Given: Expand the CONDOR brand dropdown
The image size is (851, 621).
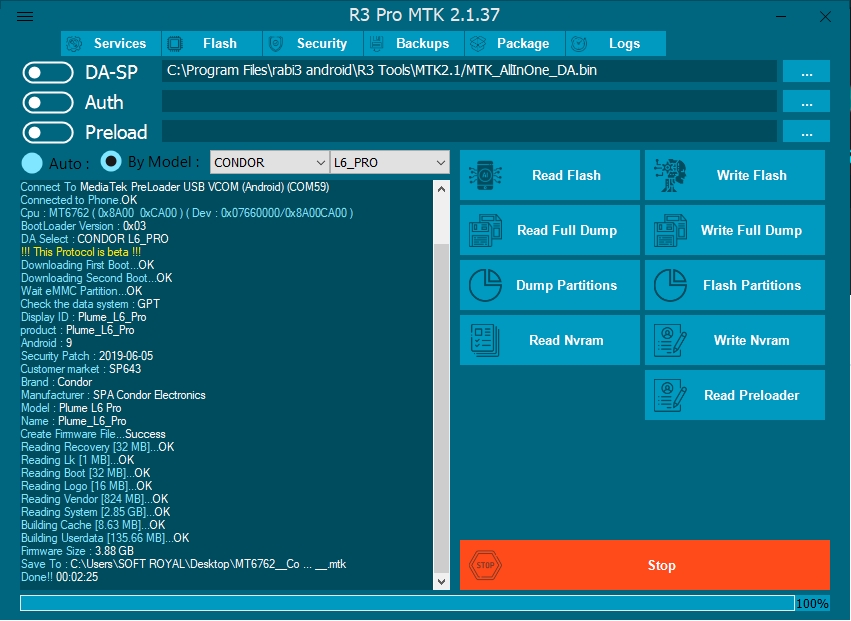Looking at the screenshot, I should tap(269, 162).
